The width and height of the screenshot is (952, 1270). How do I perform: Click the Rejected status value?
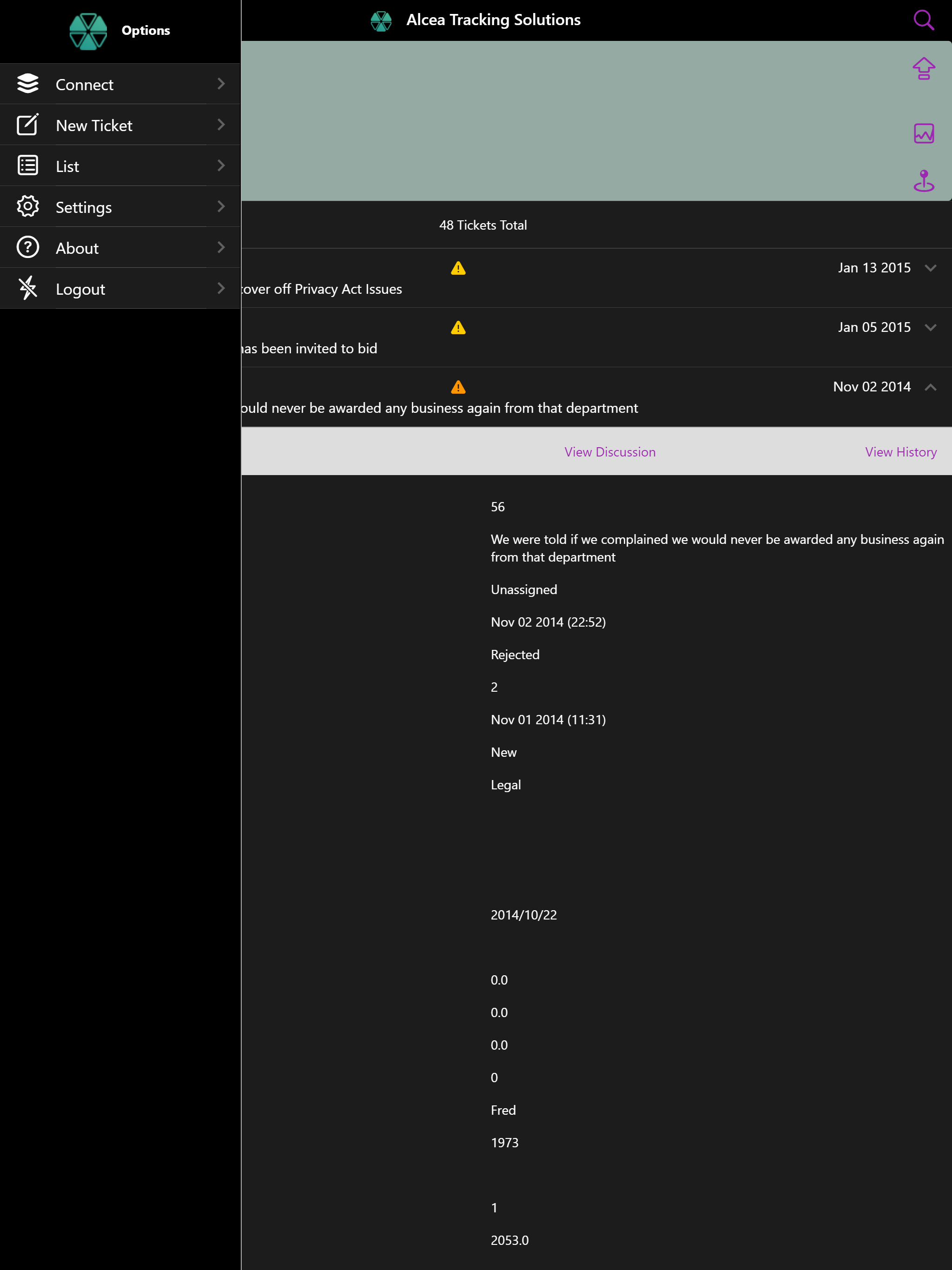click(515, 655)
